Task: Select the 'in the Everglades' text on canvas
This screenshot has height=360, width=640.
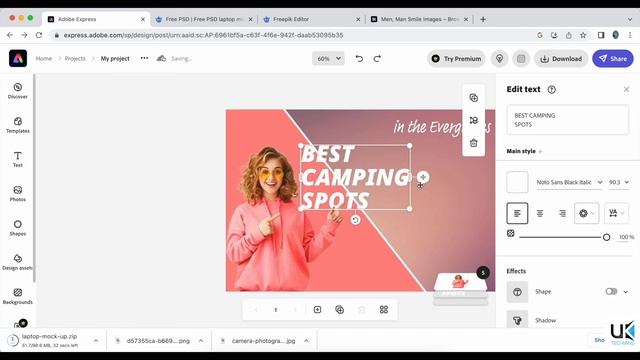Action: point(442,127)
